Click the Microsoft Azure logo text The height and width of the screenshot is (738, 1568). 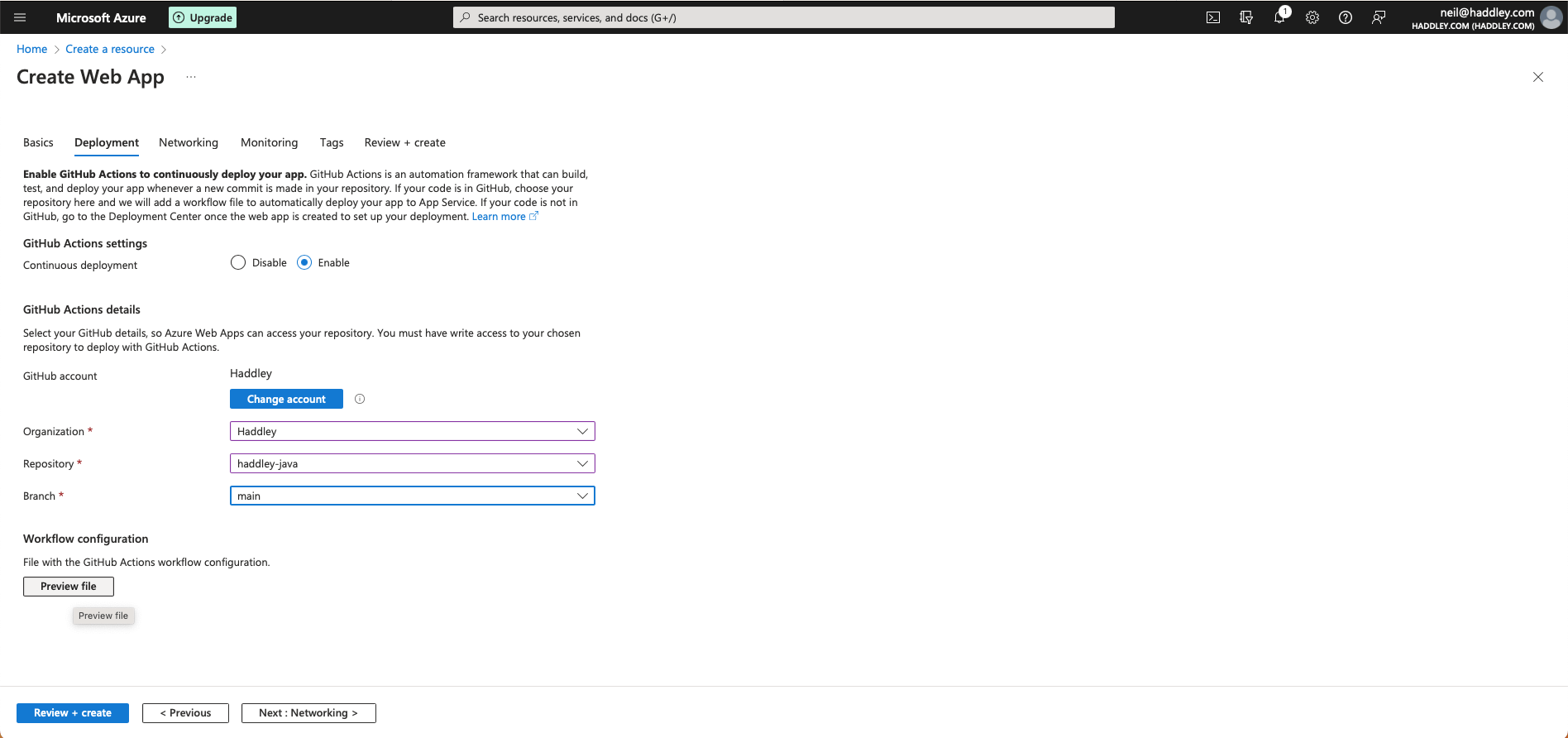(x=101, y=17)
